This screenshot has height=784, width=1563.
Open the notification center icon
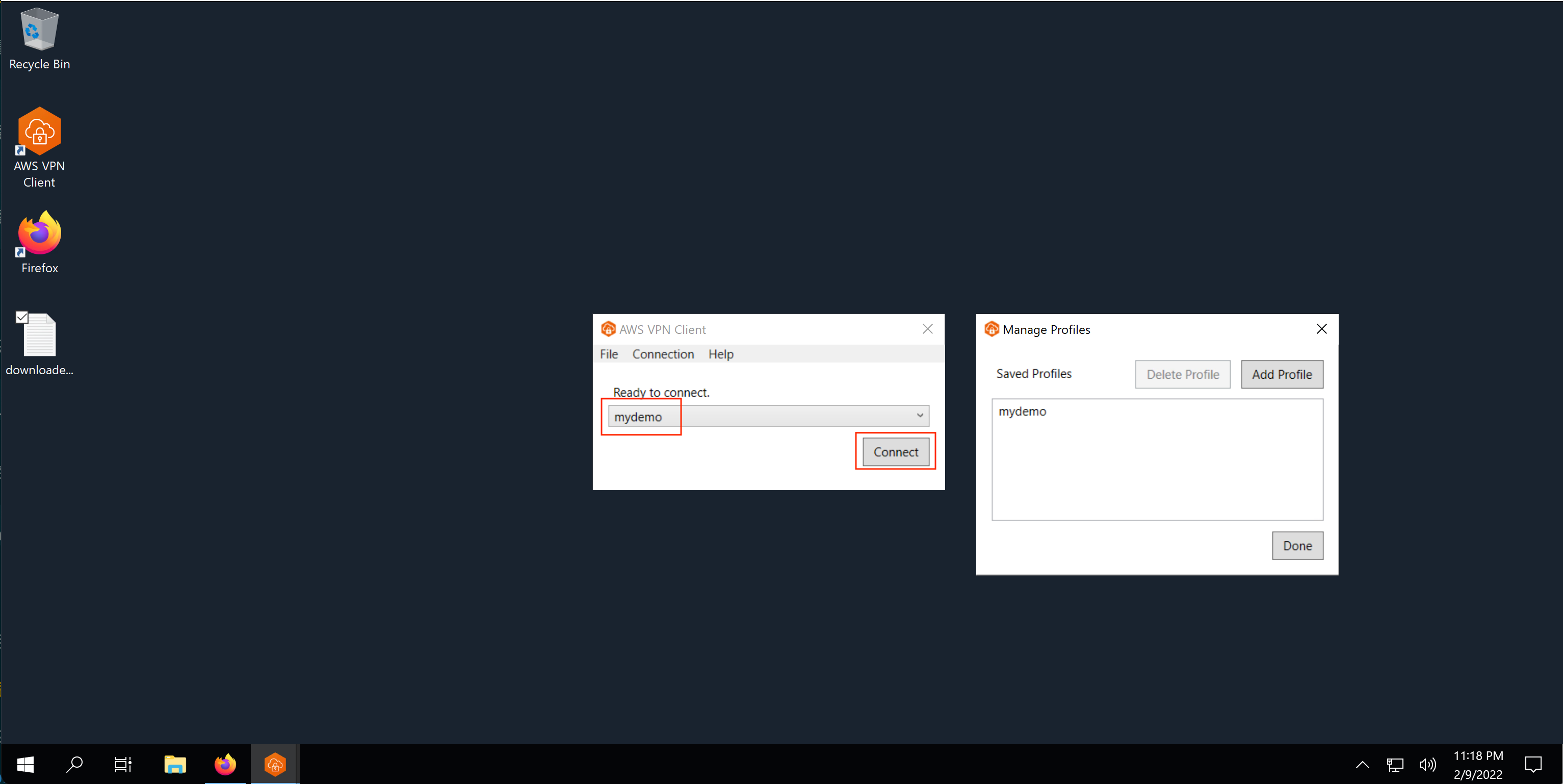(x=1533, y=765)
